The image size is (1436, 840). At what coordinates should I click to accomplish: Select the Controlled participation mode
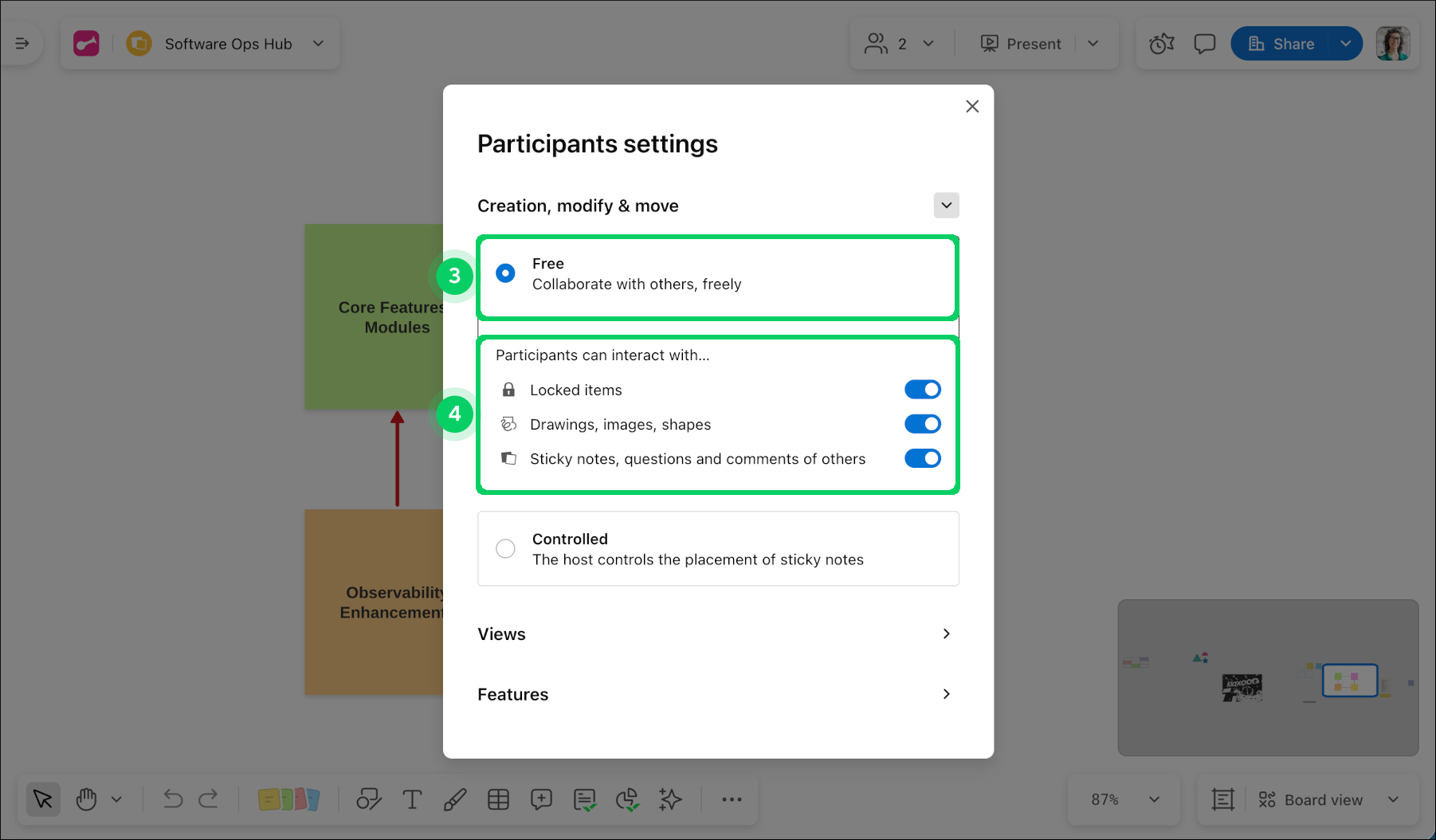(504, 548)
